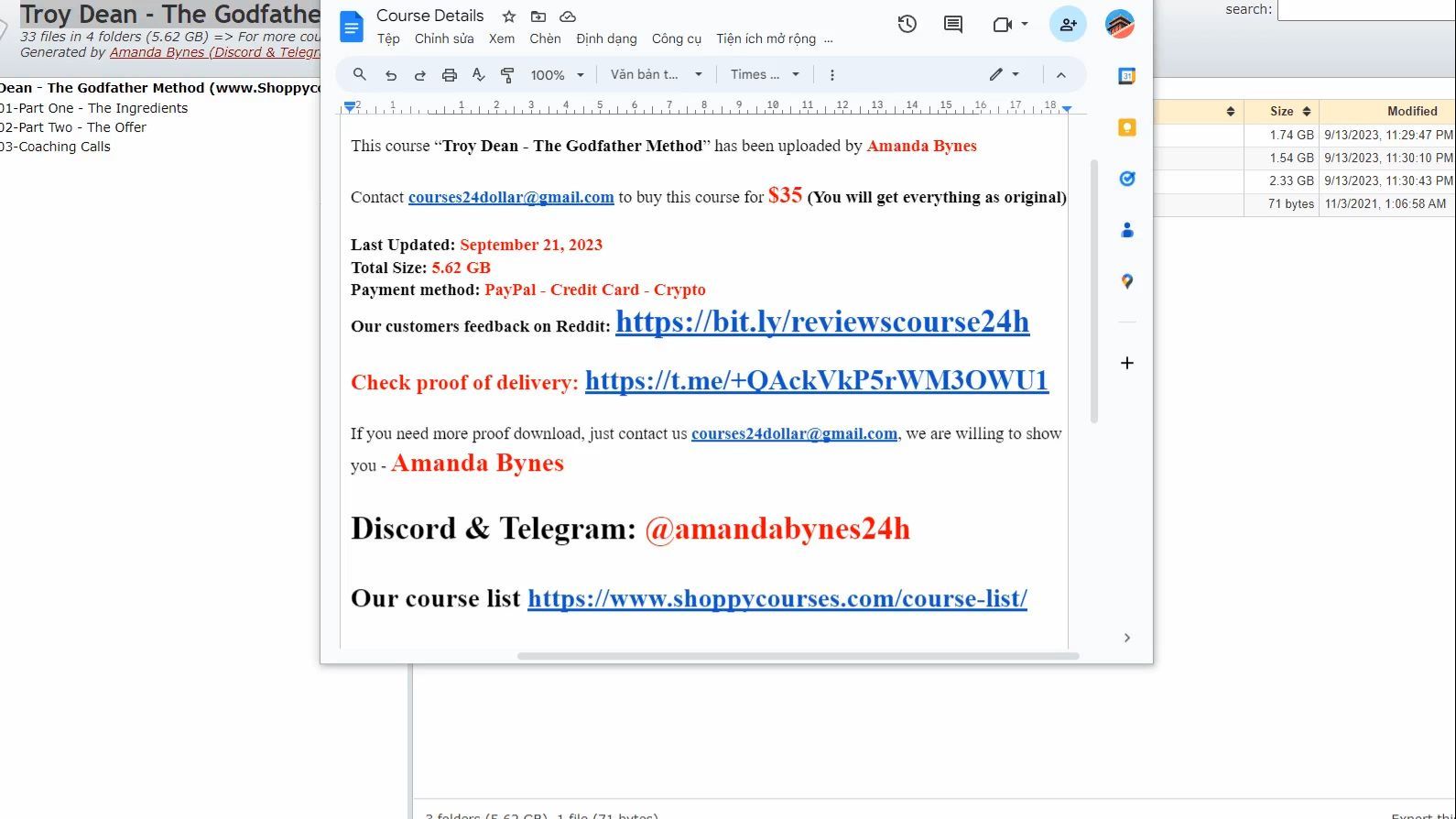Viewport: 1456px width, 819px height.
Task: Open the Tệp menu
Action: click(388, 38)
